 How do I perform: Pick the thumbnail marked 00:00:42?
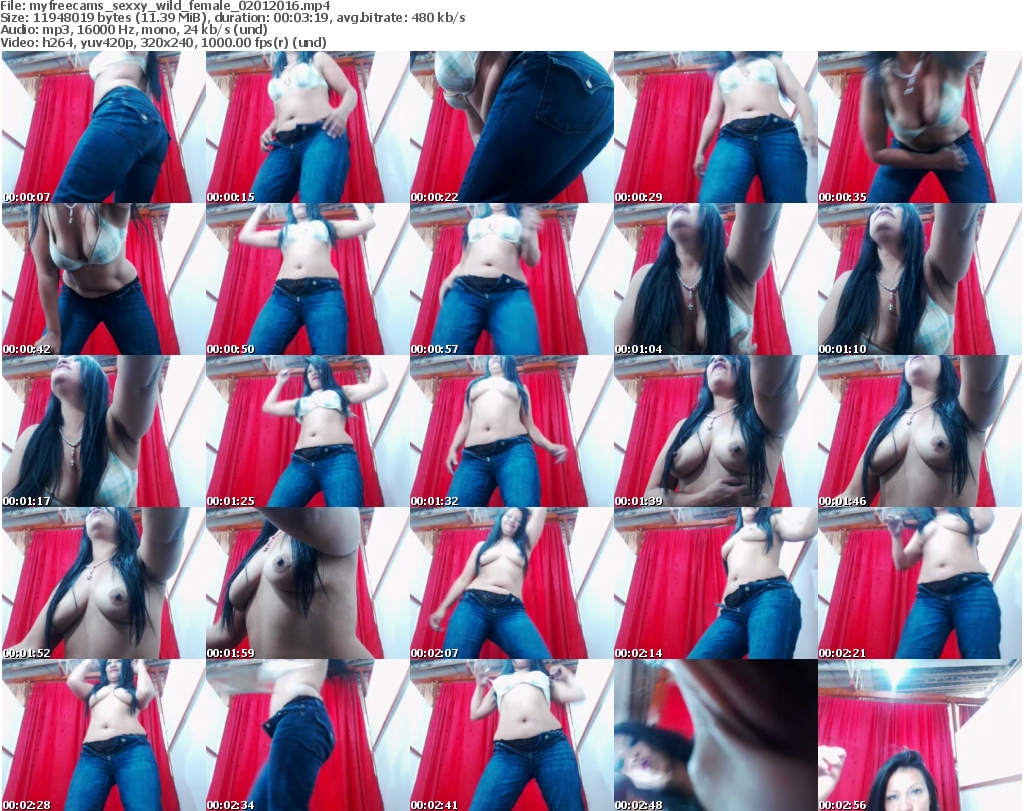pyautogui.click(x=104, y=279)
